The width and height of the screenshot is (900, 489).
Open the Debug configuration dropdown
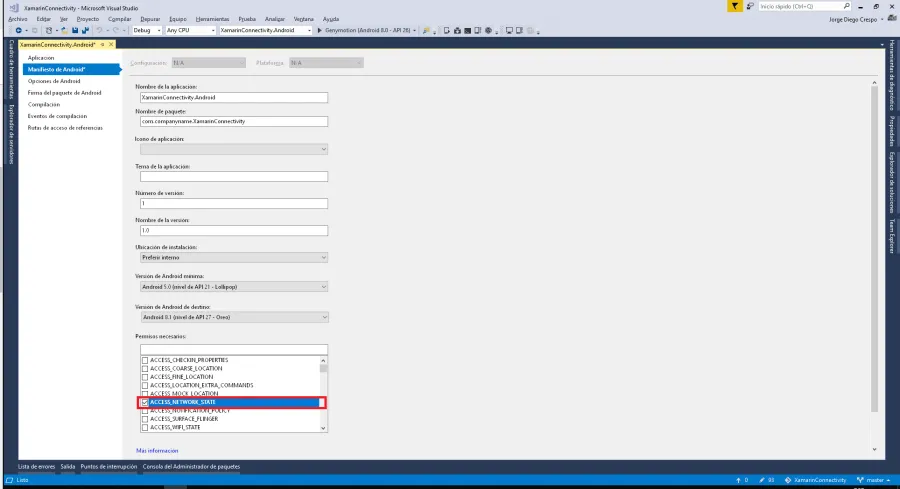(147, 30)
